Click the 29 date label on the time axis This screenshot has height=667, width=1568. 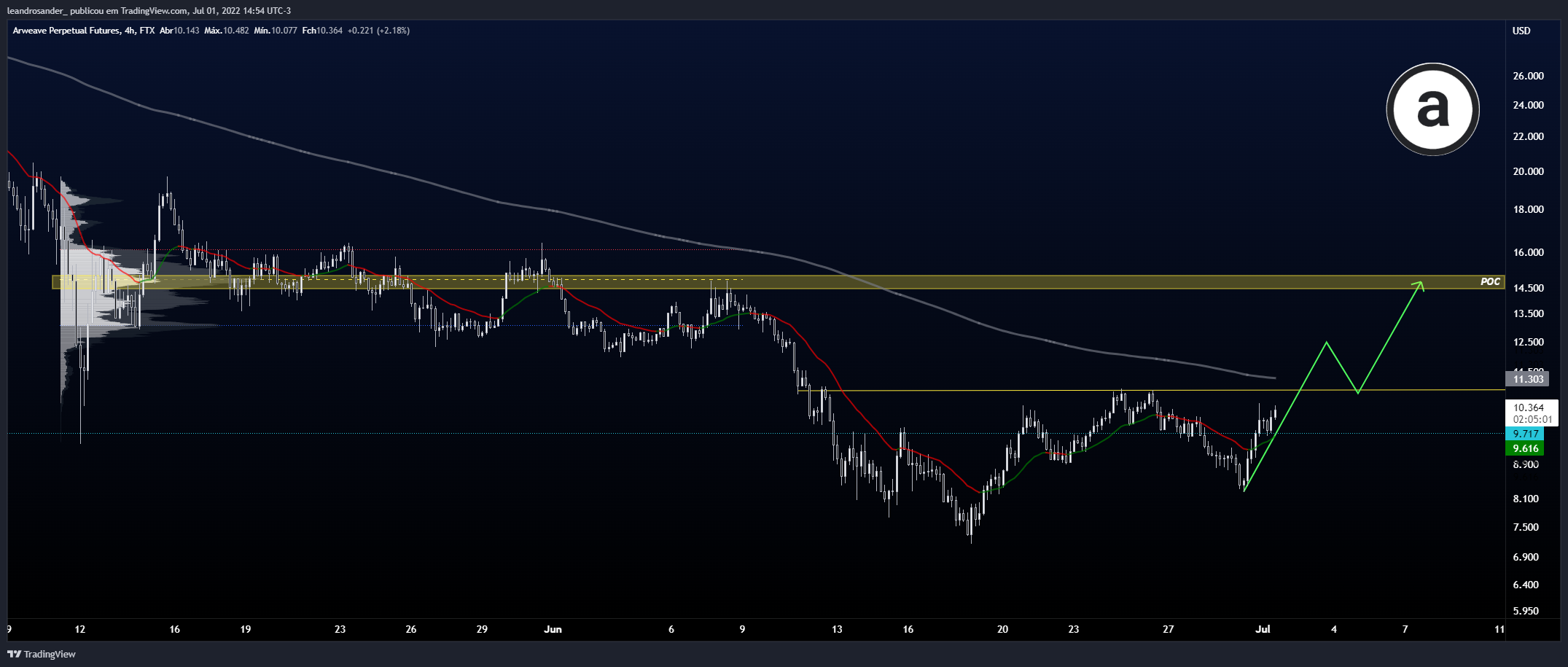pos(482,629)
